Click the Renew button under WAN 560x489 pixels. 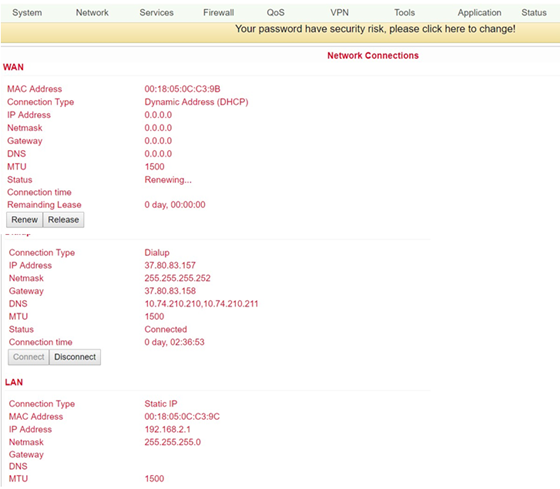(x=24, y=220)
